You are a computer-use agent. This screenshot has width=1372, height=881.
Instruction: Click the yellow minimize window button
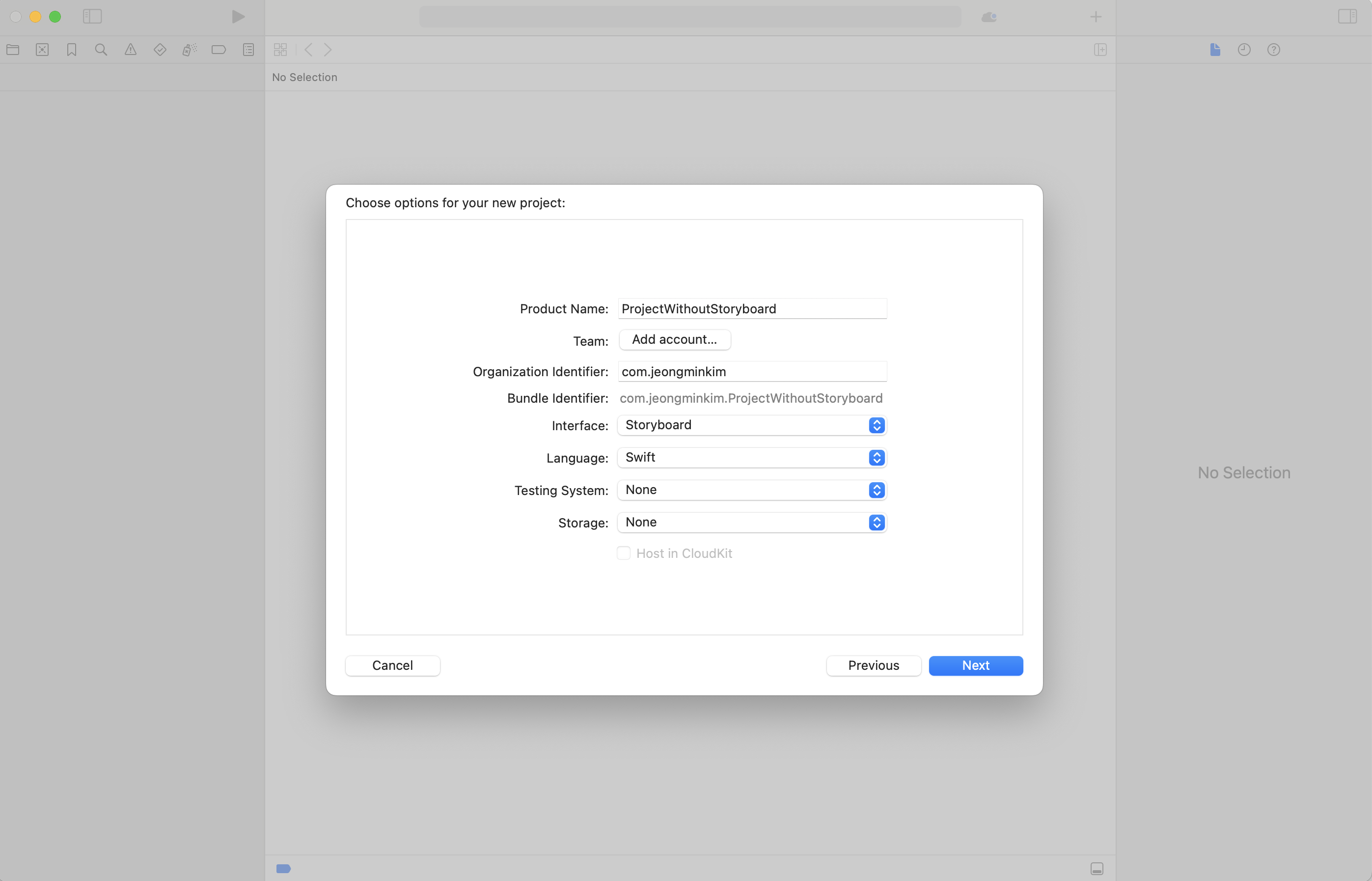(x=35, y=17)
